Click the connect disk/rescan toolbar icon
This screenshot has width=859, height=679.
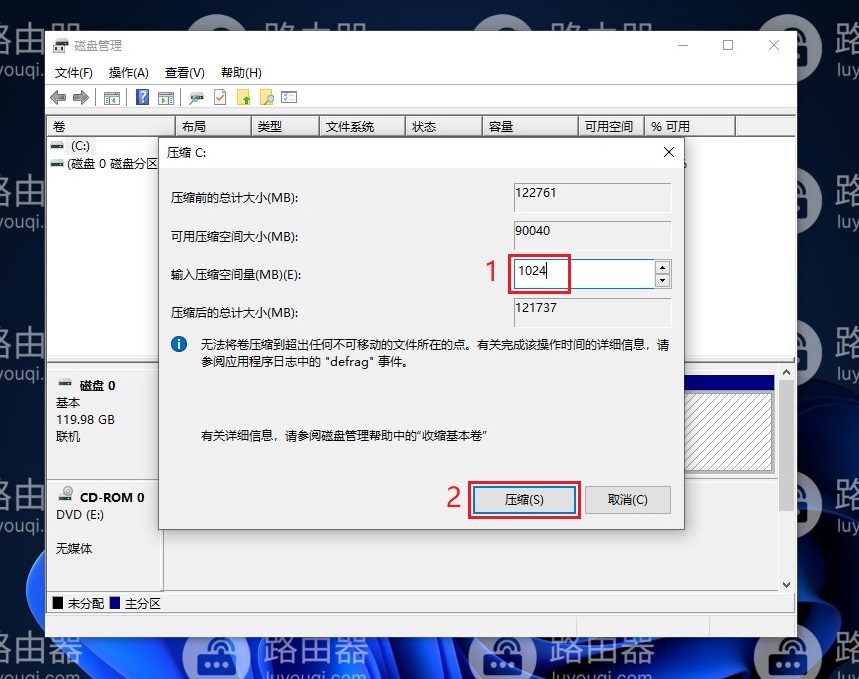point(196,98)
